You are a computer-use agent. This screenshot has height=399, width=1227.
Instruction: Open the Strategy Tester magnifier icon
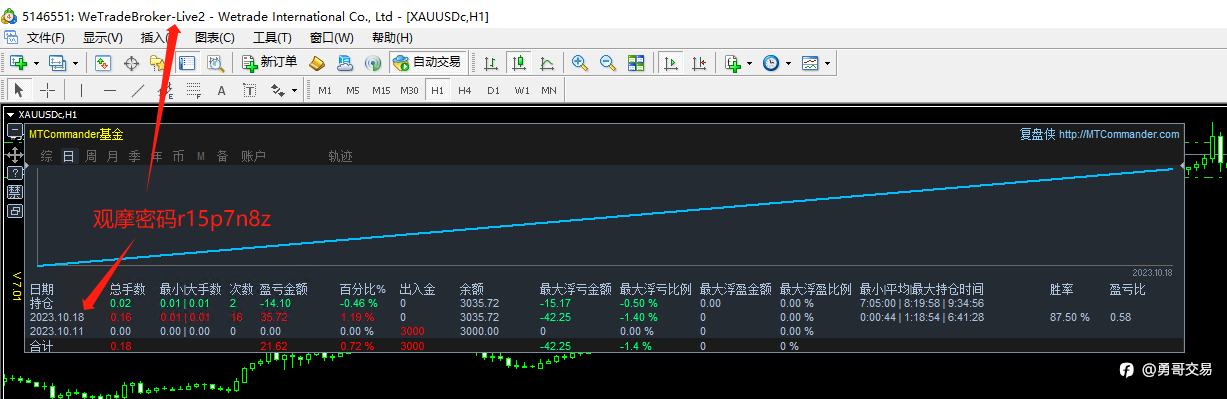(x=215, y=62)
